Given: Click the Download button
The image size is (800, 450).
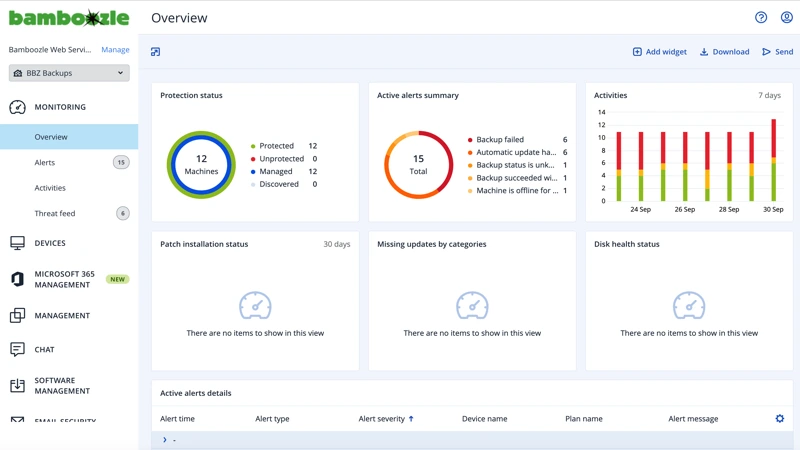Looking at the screenshot, I should (x=724, y=52).
